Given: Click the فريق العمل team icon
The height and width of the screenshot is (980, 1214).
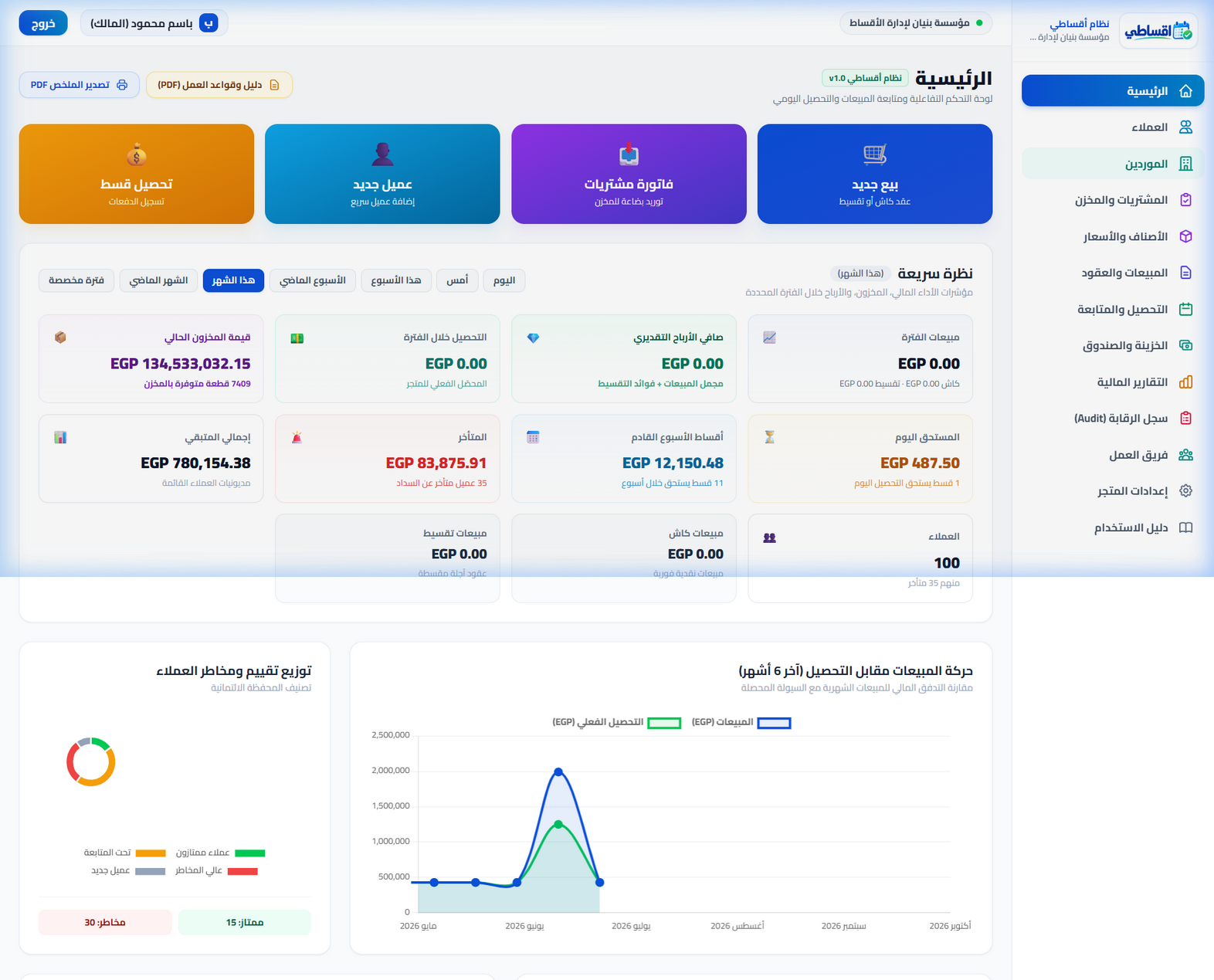Looking at the screenshot, I should 1185,455.
